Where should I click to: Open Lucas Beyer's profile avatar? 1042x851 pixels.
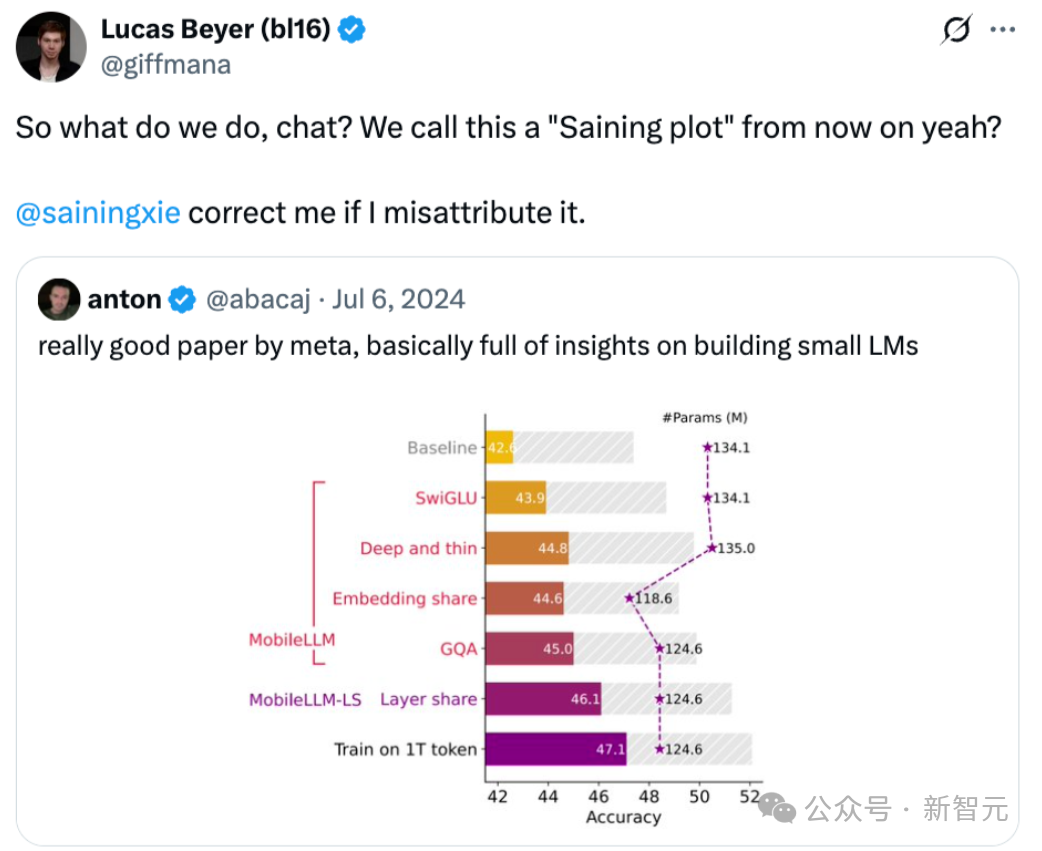51,47
